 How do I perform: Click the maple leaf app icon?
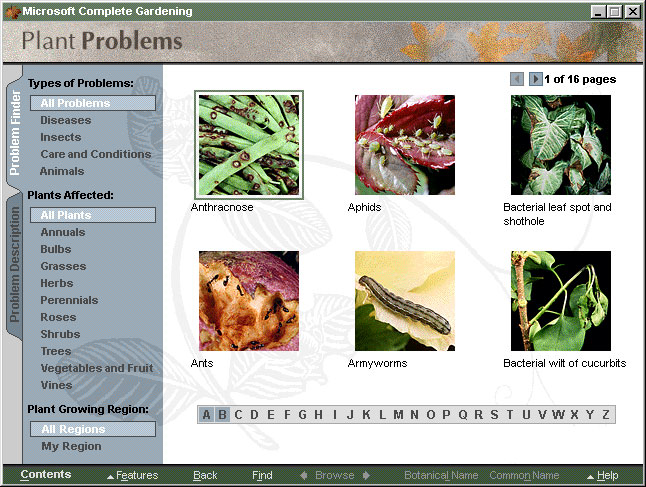[x=12, y=12]
